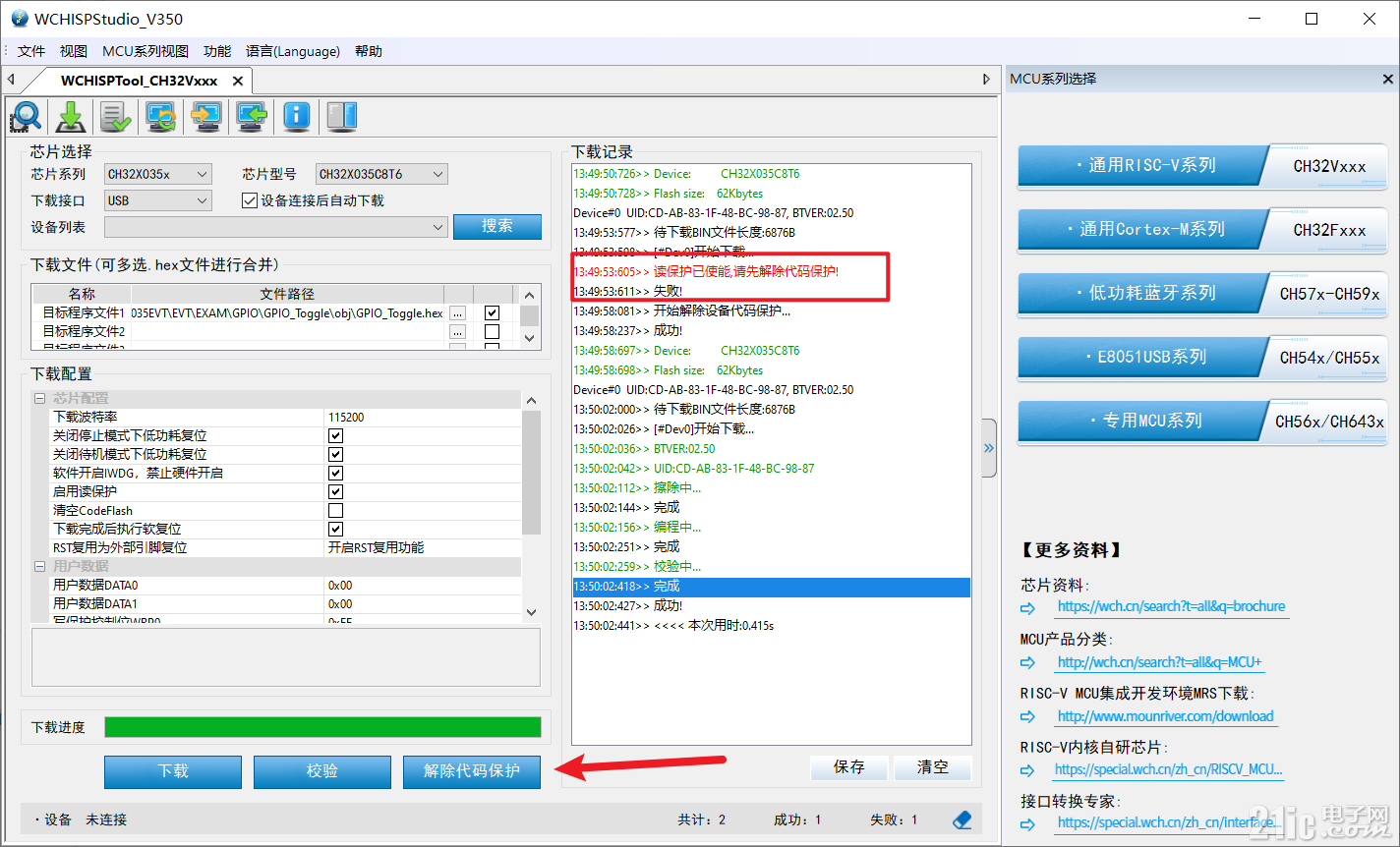Click the 下载 button
The height and width of the screenshot is (847, 1400).
tap(173, 771)
